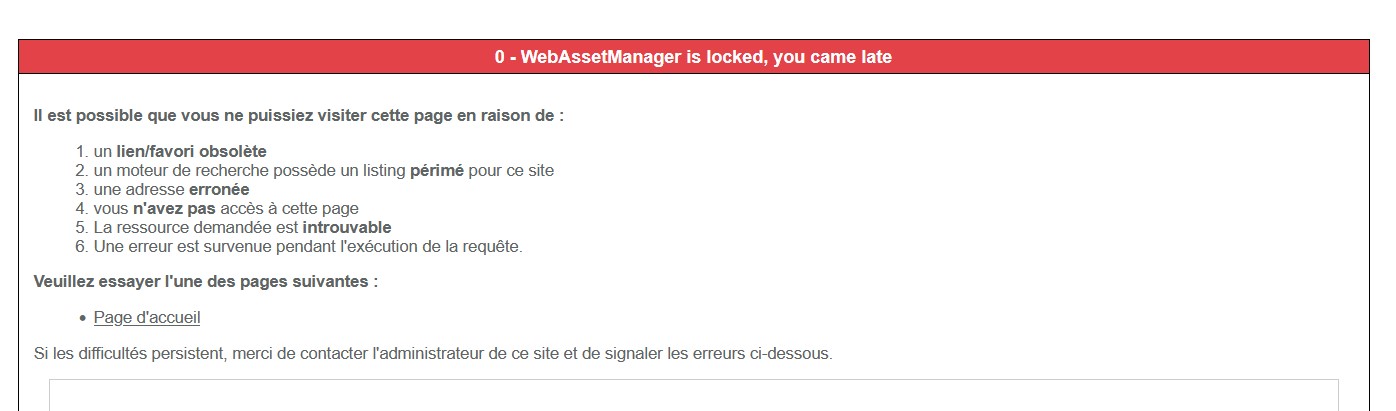Click the bold phrase 'n'avez pas'

tap(174, 209)
